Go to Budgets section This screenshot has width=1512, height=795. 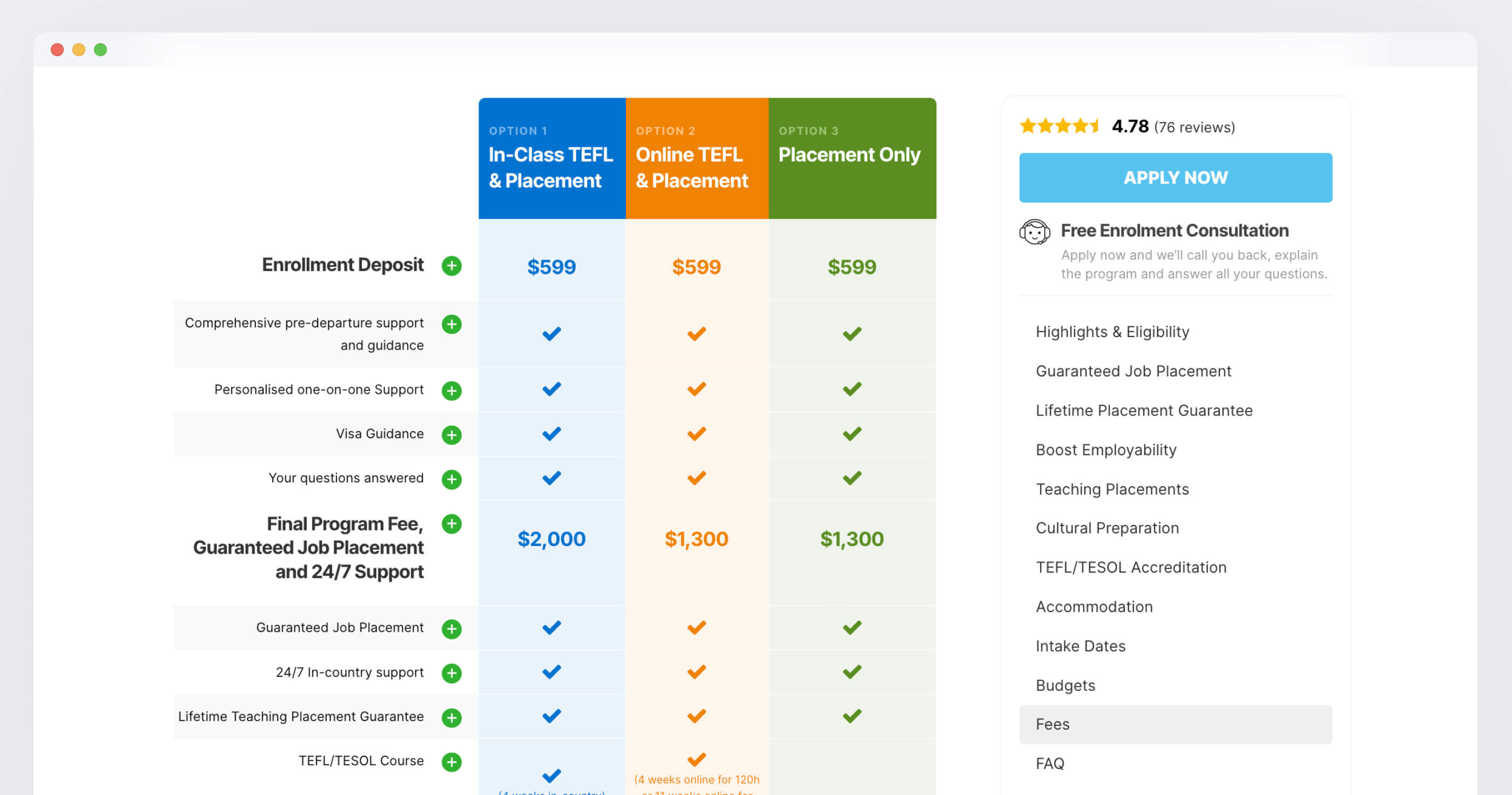[x=1065, y=685]
